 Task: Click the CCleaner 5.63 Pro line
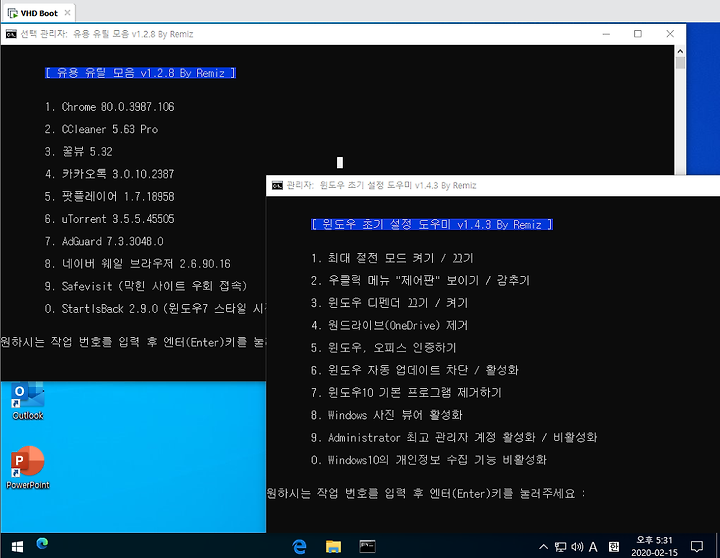pos(101,130)
